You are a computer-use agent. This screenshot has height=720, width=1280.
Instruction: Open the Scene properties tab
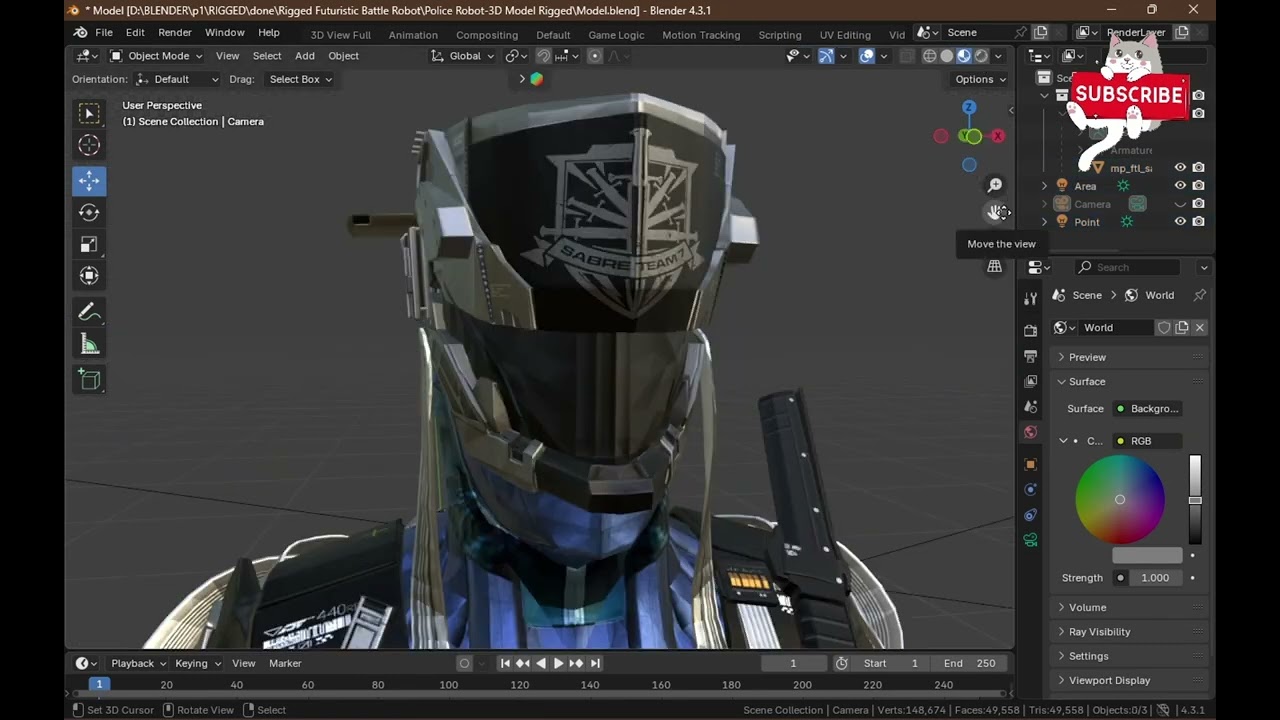point(1031,407)
